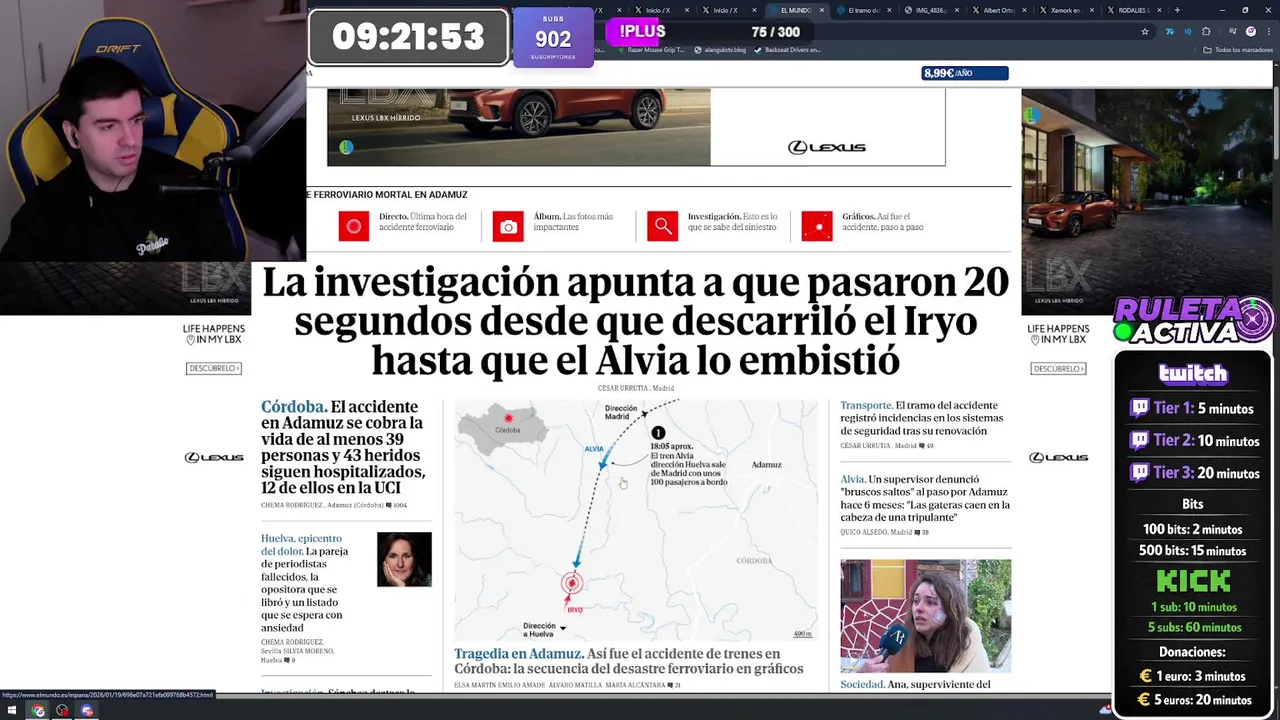Open the Lexus LBX banner ad at top
Image resolution: width=1280 pixels, height=720 pixels.
point(636,127)
